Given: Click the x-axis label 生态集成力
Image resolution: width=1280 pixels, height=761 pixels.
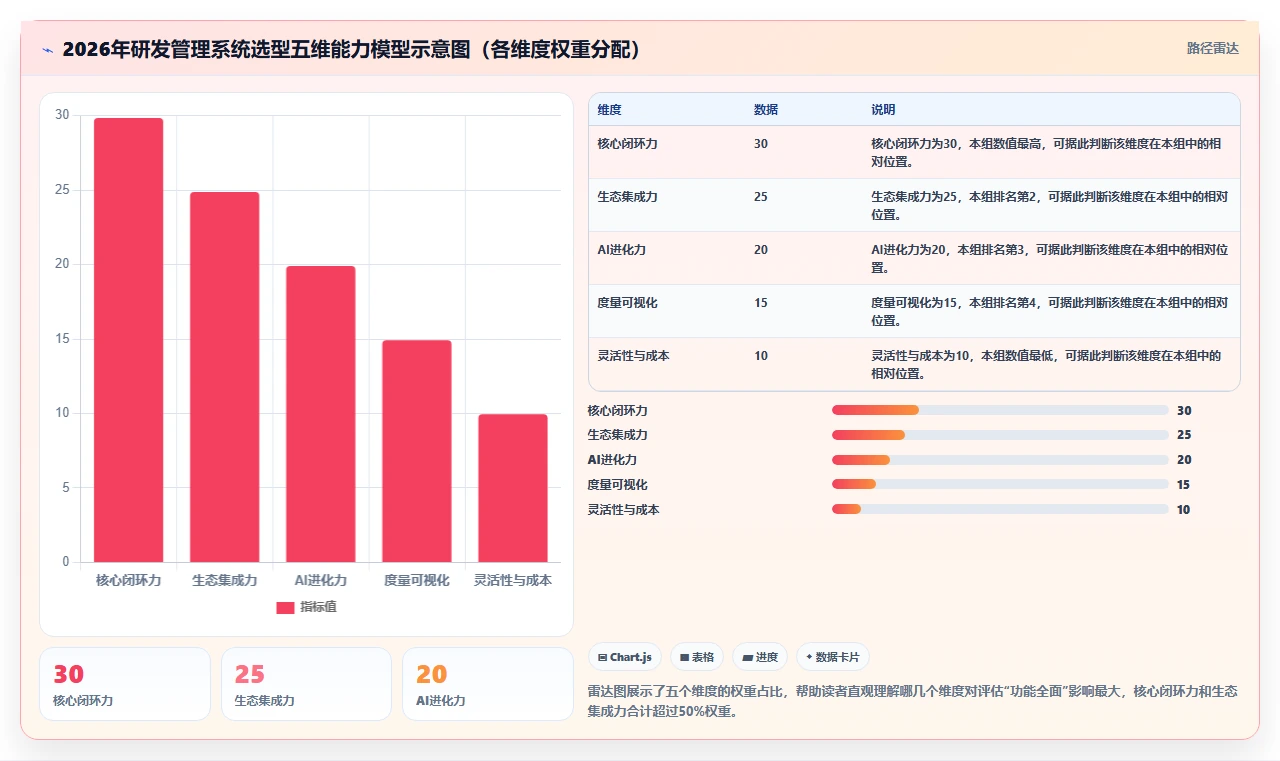Looking at the screenshot, I should [225, 580].
